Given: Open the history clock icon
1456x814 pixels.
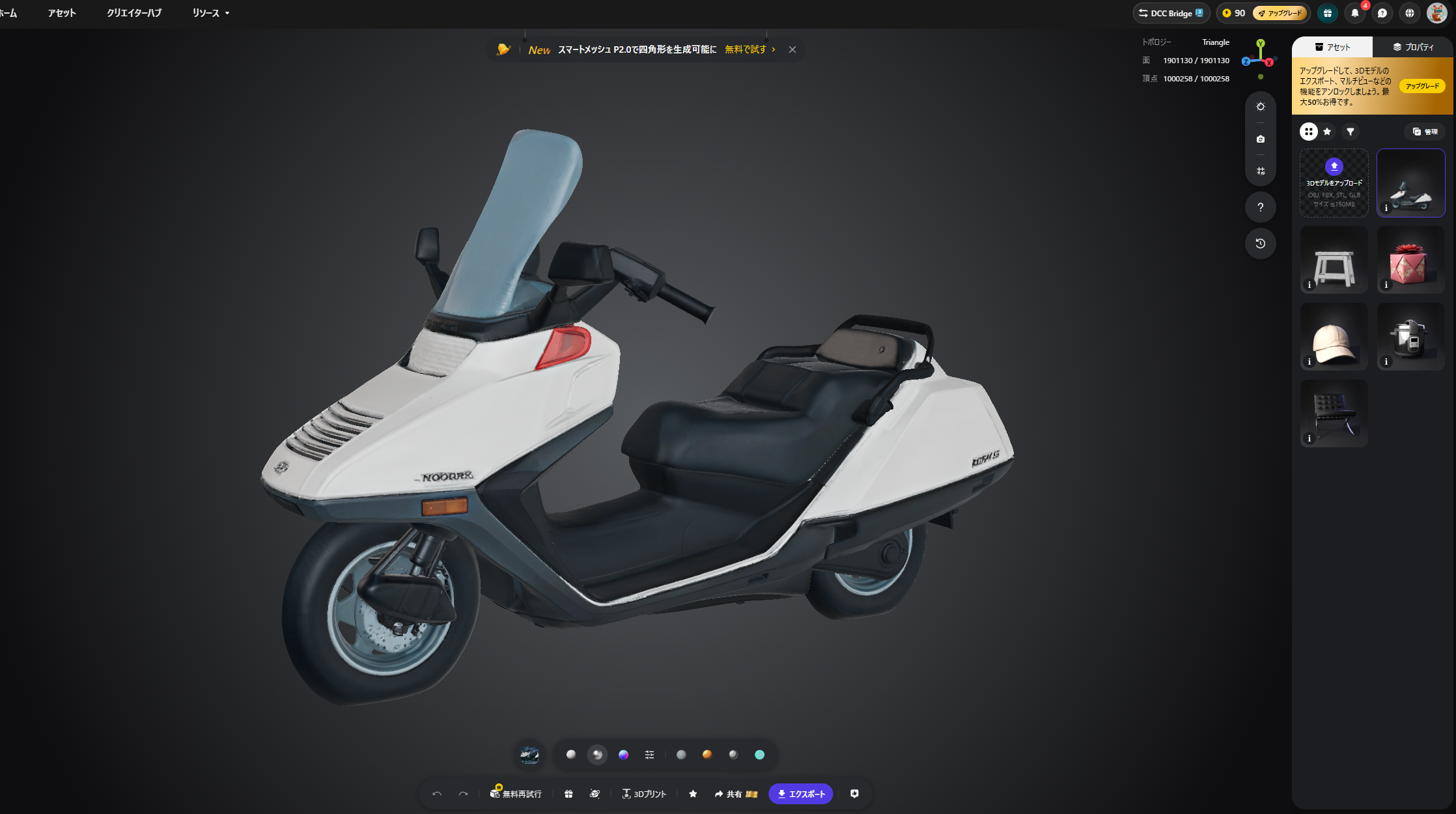Looking at the screenshot, I should (1261, 244).
